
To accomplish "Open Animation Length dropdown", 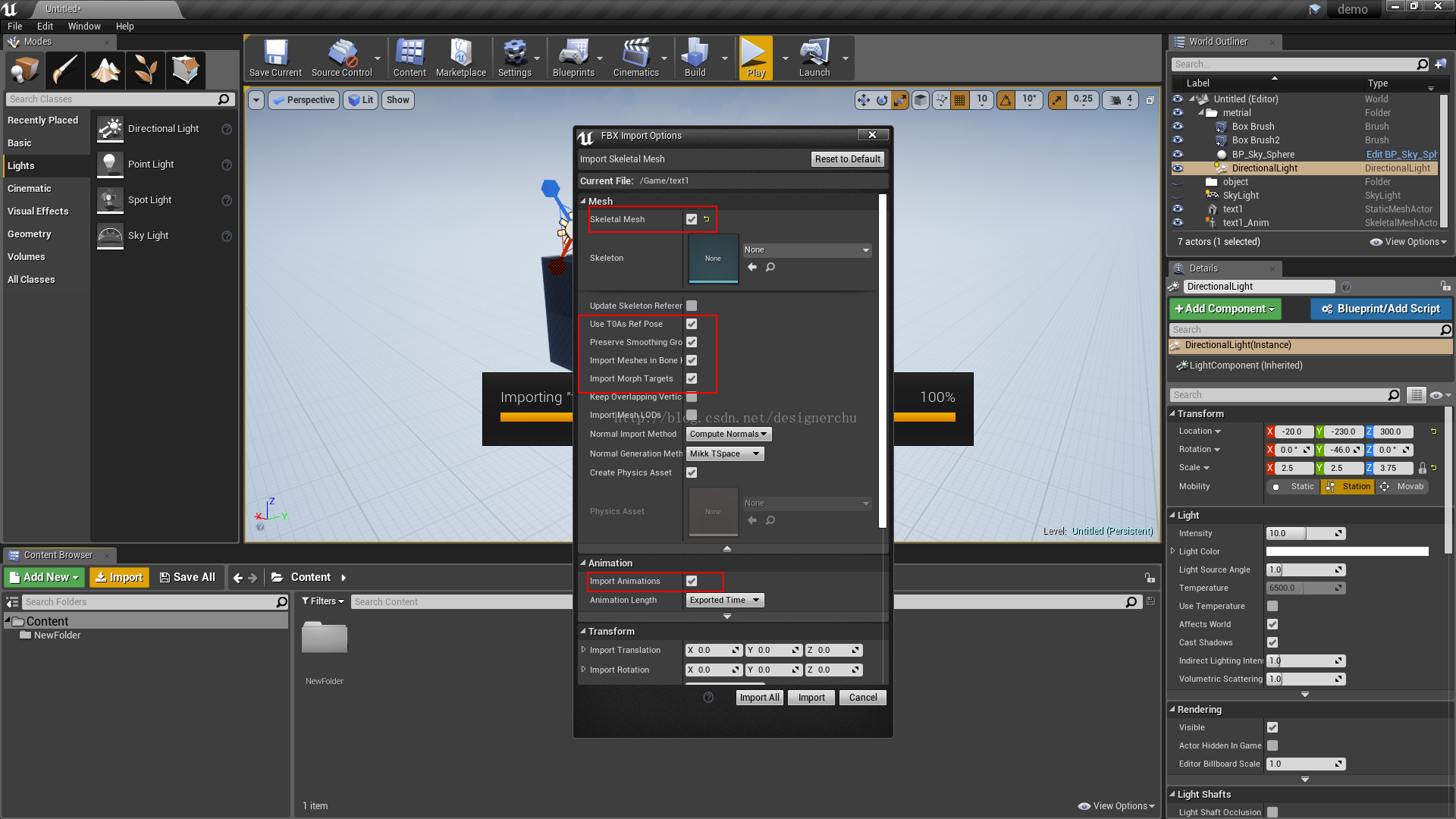I will click(725, 601).
